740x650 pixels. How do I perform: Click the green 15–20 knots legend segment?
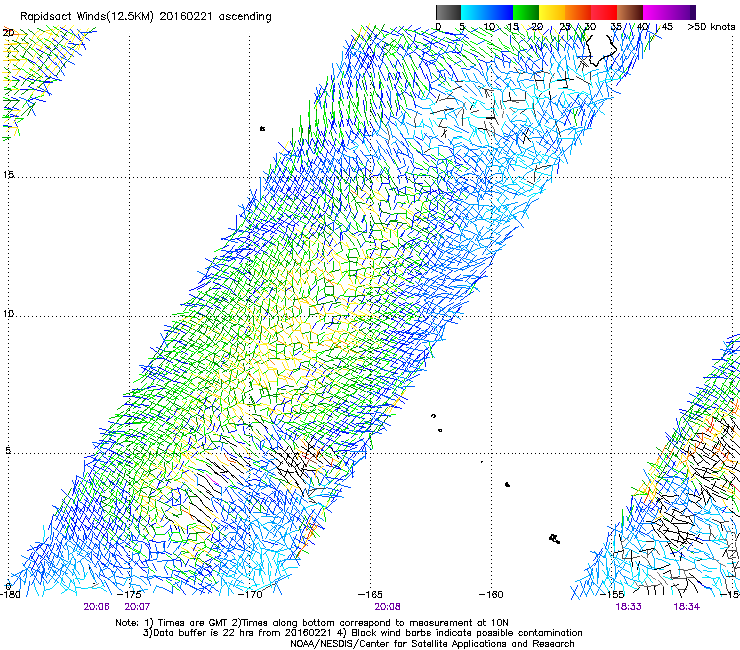coord(526,12)
